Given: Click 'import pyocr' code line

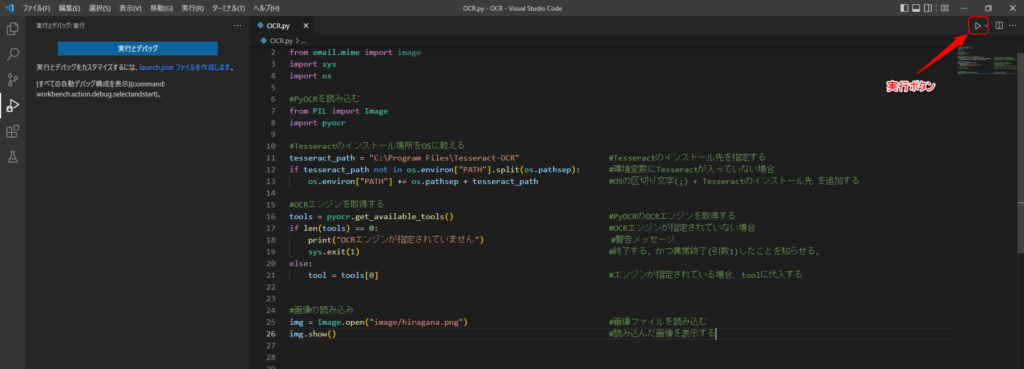Looking at the screenshot, I should coord(317,122).
